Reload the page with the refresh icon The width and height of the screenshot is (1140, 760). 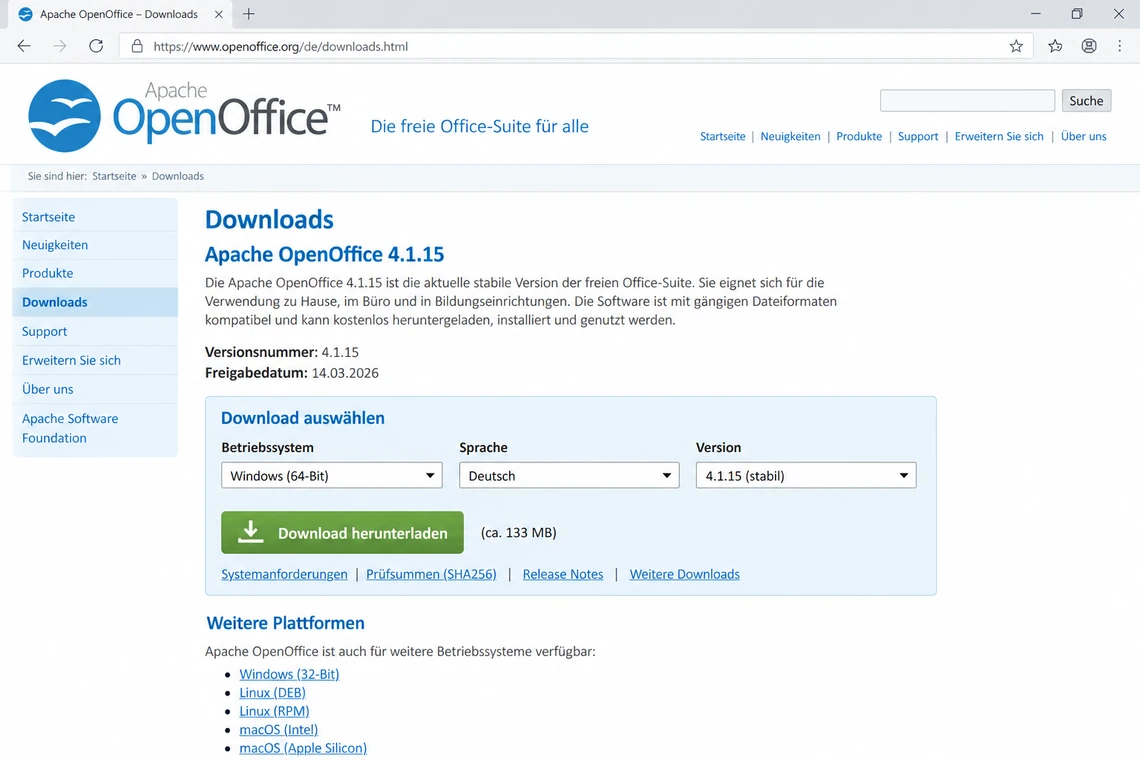[x=96, y=46]
